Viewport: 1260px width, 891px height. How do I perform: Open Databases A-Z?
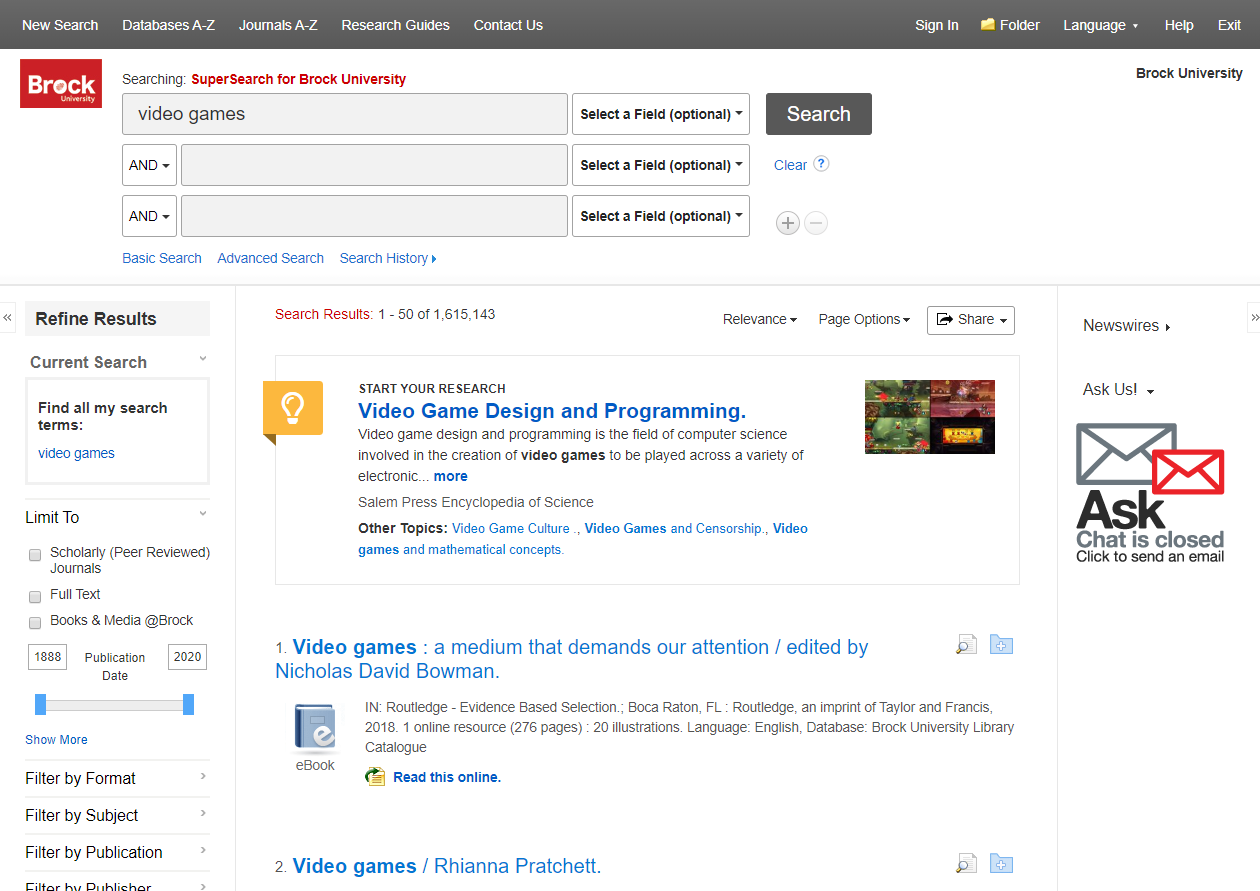tap(168, 25)
